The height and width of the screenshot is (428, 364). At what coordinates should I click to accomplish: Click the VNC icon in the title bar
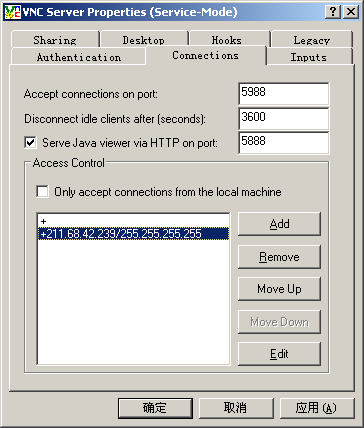12,12
